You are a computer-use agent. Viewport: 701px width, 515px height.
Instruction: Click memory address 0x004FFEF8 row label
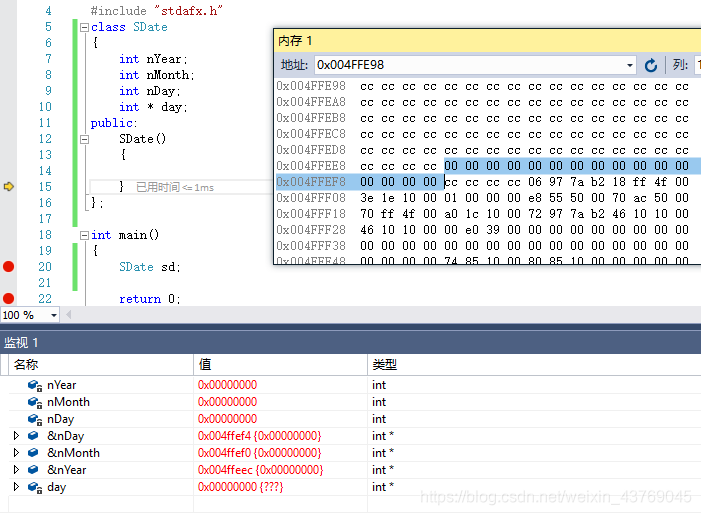point(311,182)
